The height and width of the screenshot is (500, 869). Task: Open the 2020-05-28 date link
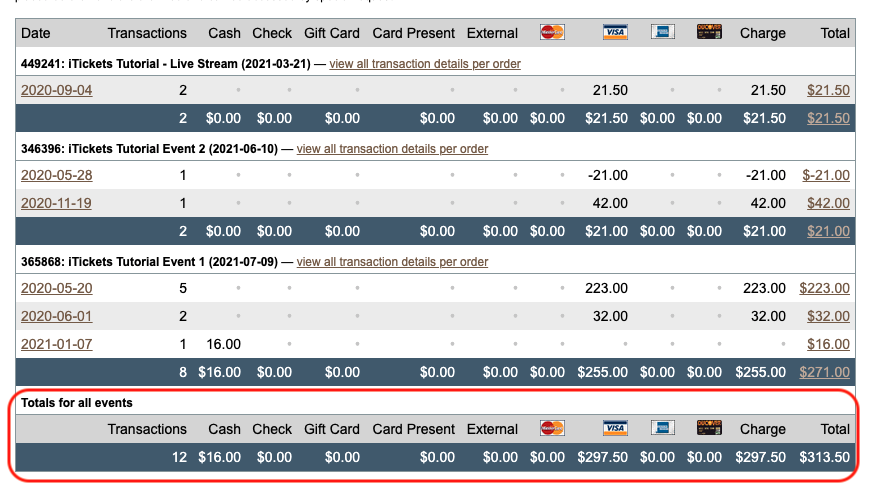pyautogui.click(x=57, y=175)
